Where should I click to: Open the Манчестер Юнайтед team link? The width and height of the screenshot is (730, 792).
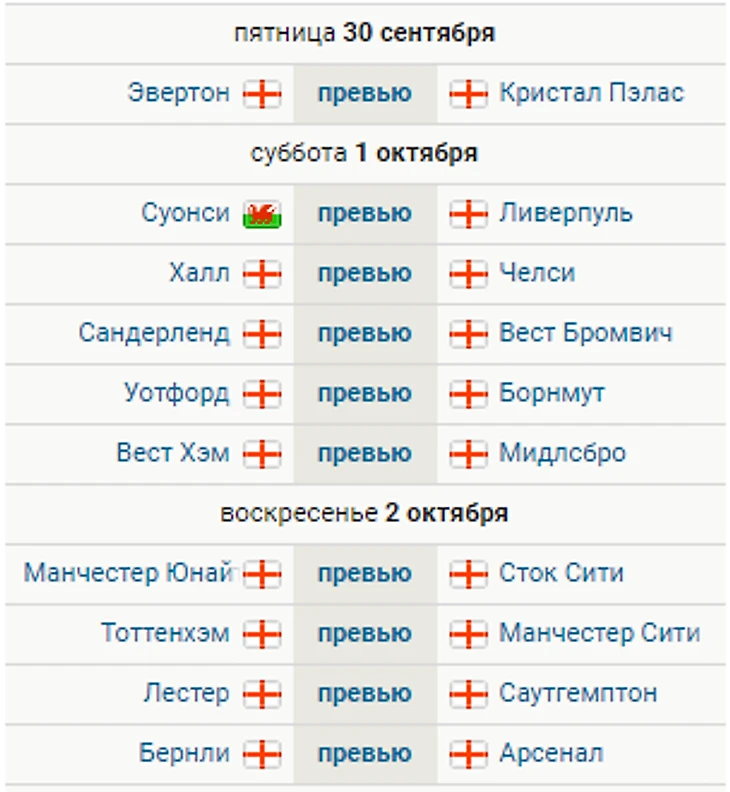[129, 573]
